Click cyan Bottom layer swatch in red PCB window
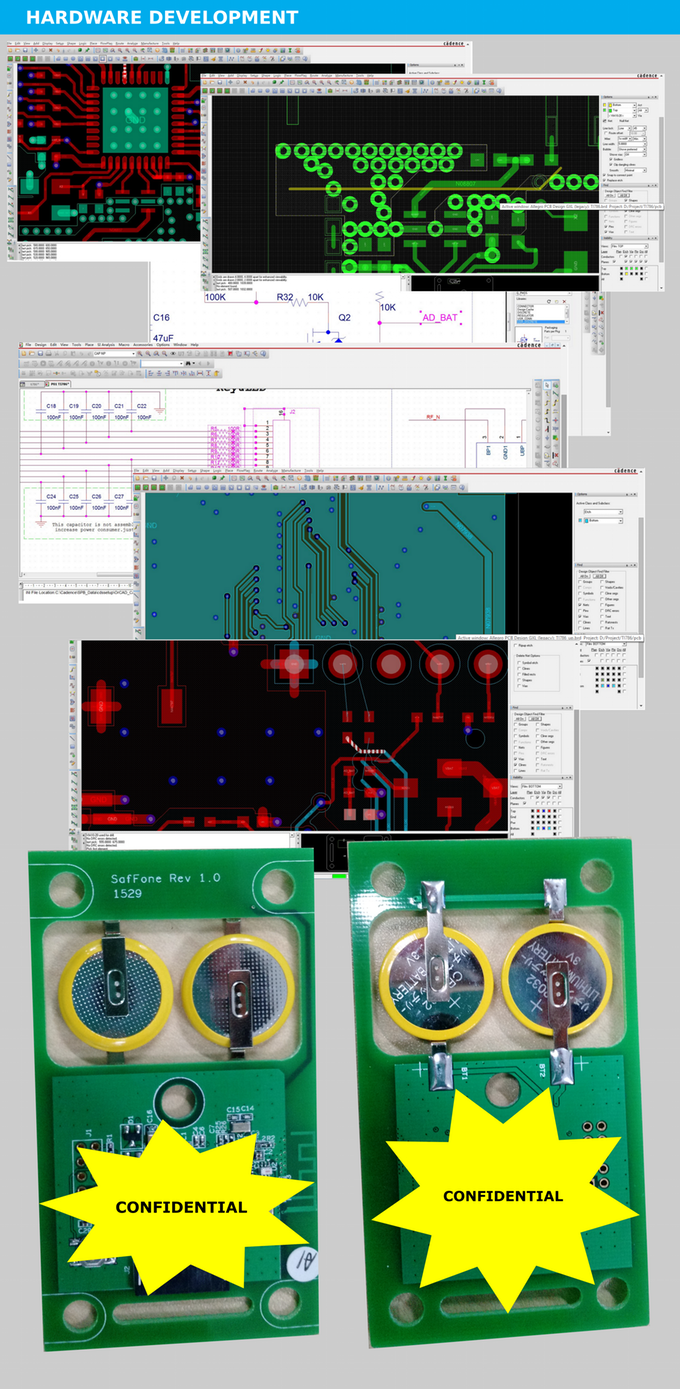Image resolution: width=680 pixels, height=1389 pixels. (538, 828)
